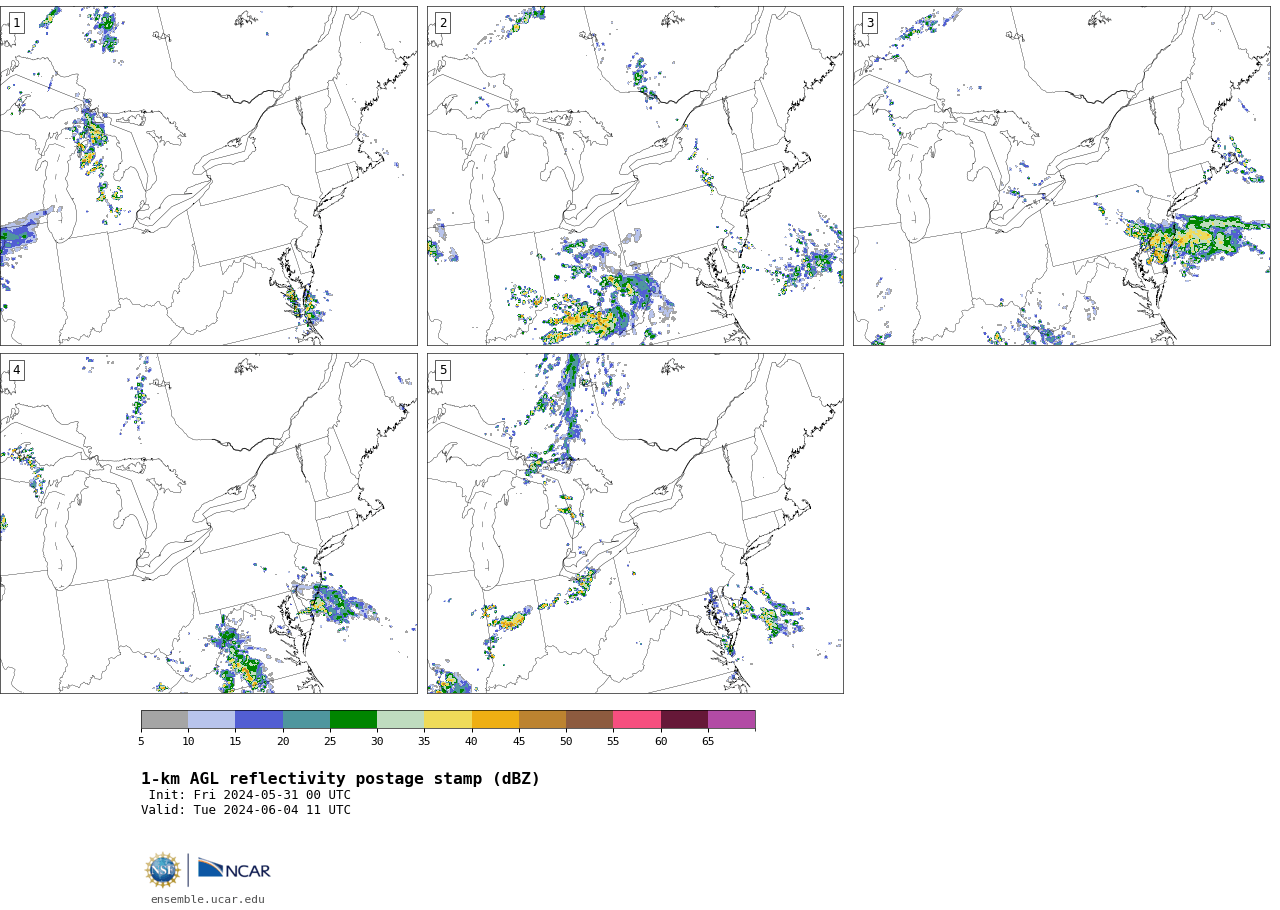Click the 'Valid: Tue 2024-06-04 11 UTC' text
1280x910 pixels.
[246, 810]
